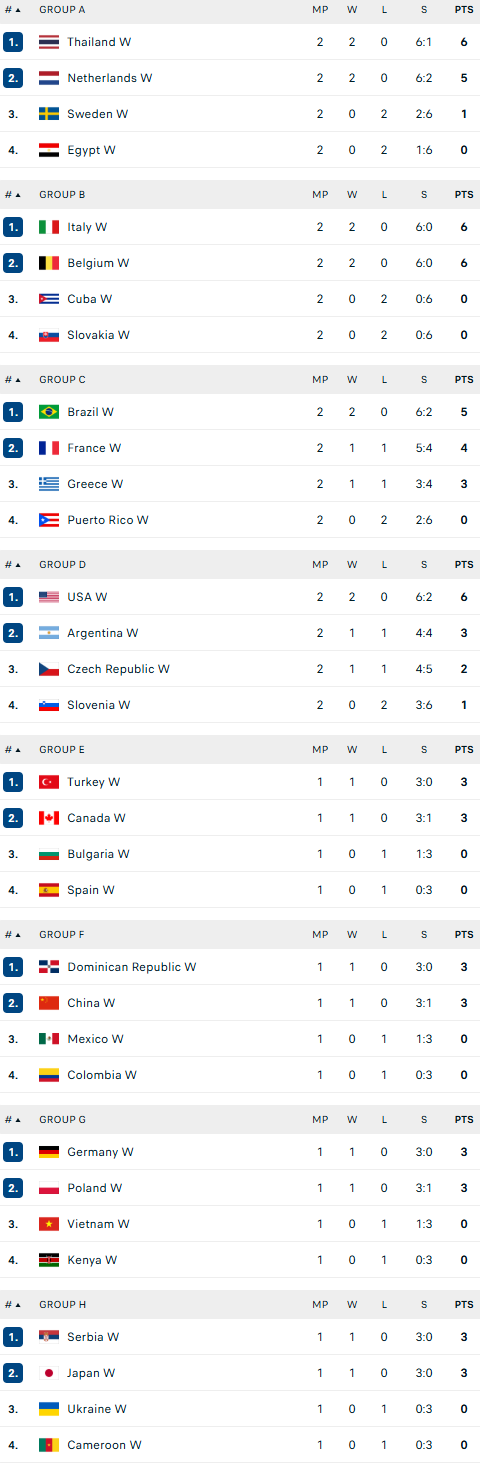Click the Japan flag in Group H
Image resolution: width=480 pixels, height=1463 pixels.
49,1373
